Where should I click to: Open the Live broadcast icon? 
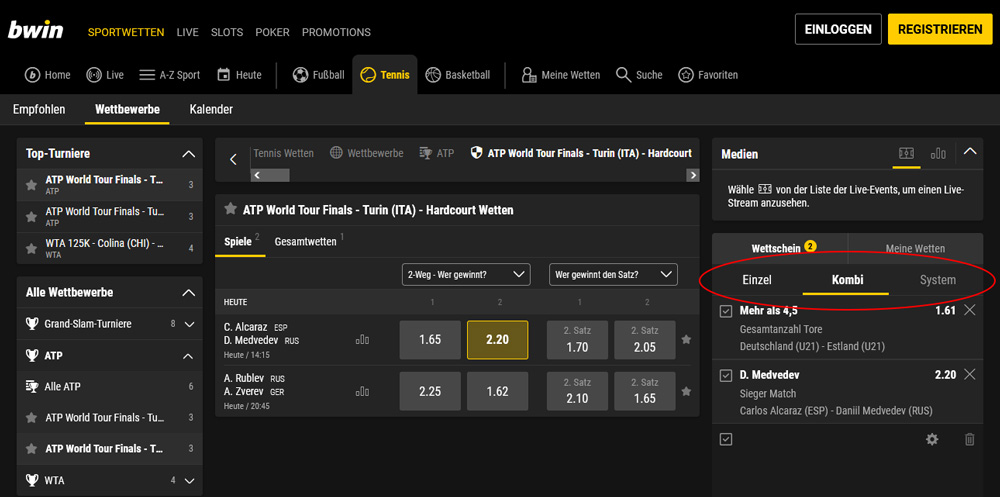[x=94, y=75]
